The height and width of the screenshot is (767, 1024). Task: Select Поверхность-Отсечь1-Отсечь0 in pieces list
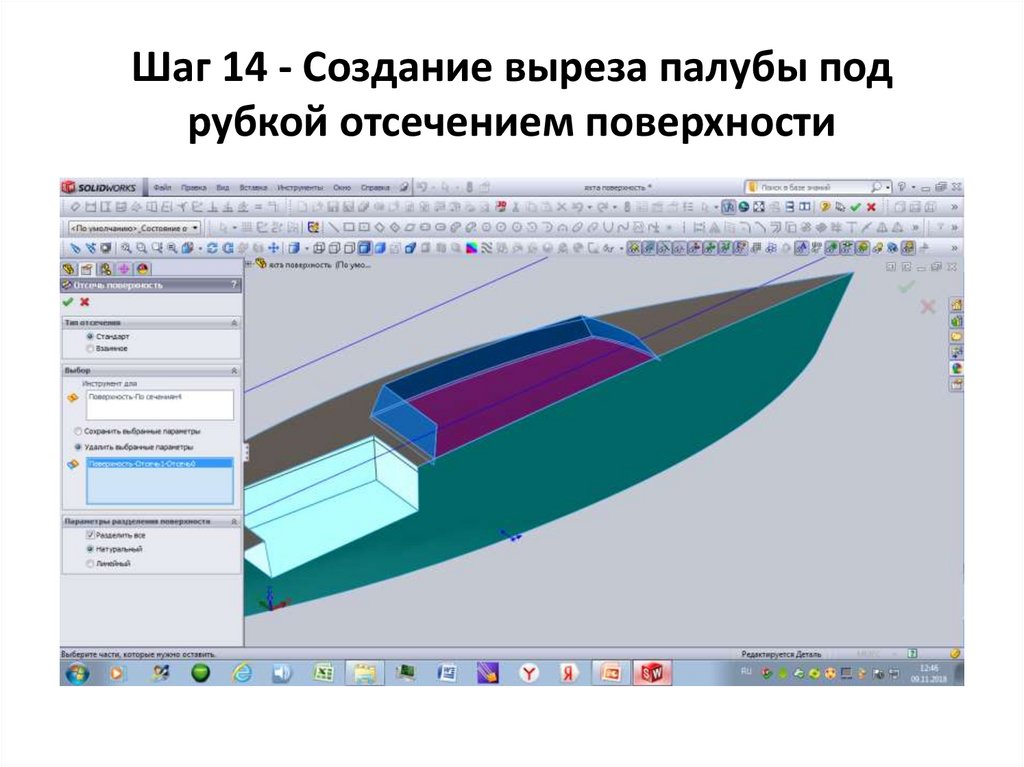pyautogui.click(x=159, y=463)
